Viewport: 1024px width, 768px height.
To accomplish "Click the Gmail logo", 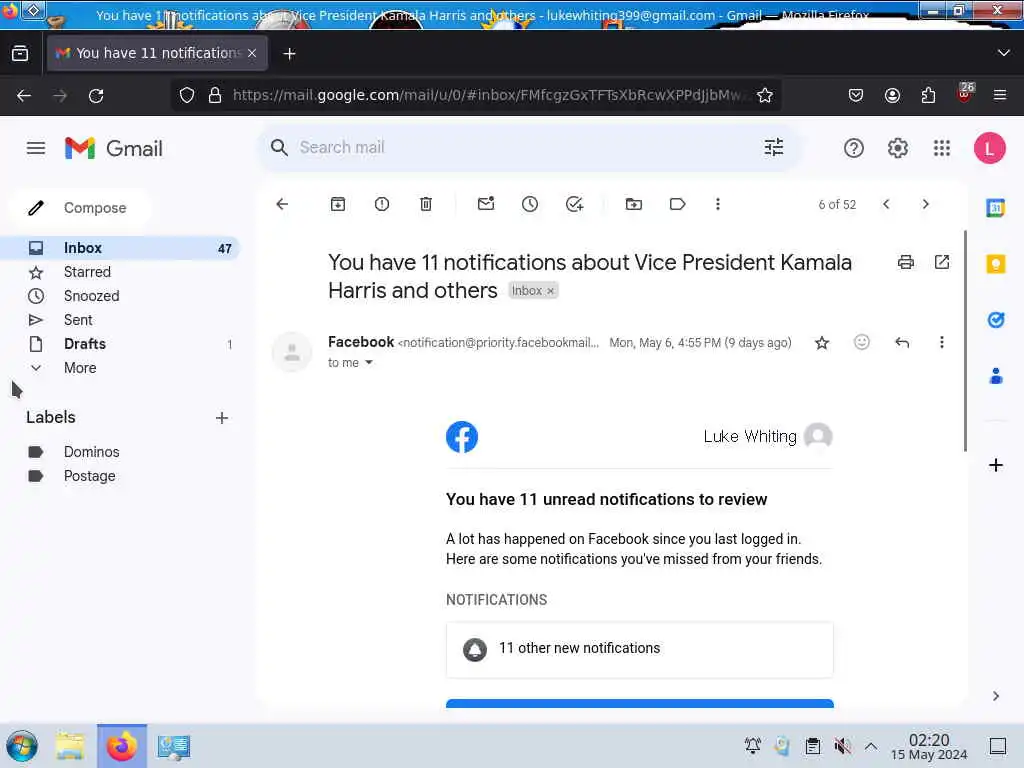I will (x=114, y=148).
